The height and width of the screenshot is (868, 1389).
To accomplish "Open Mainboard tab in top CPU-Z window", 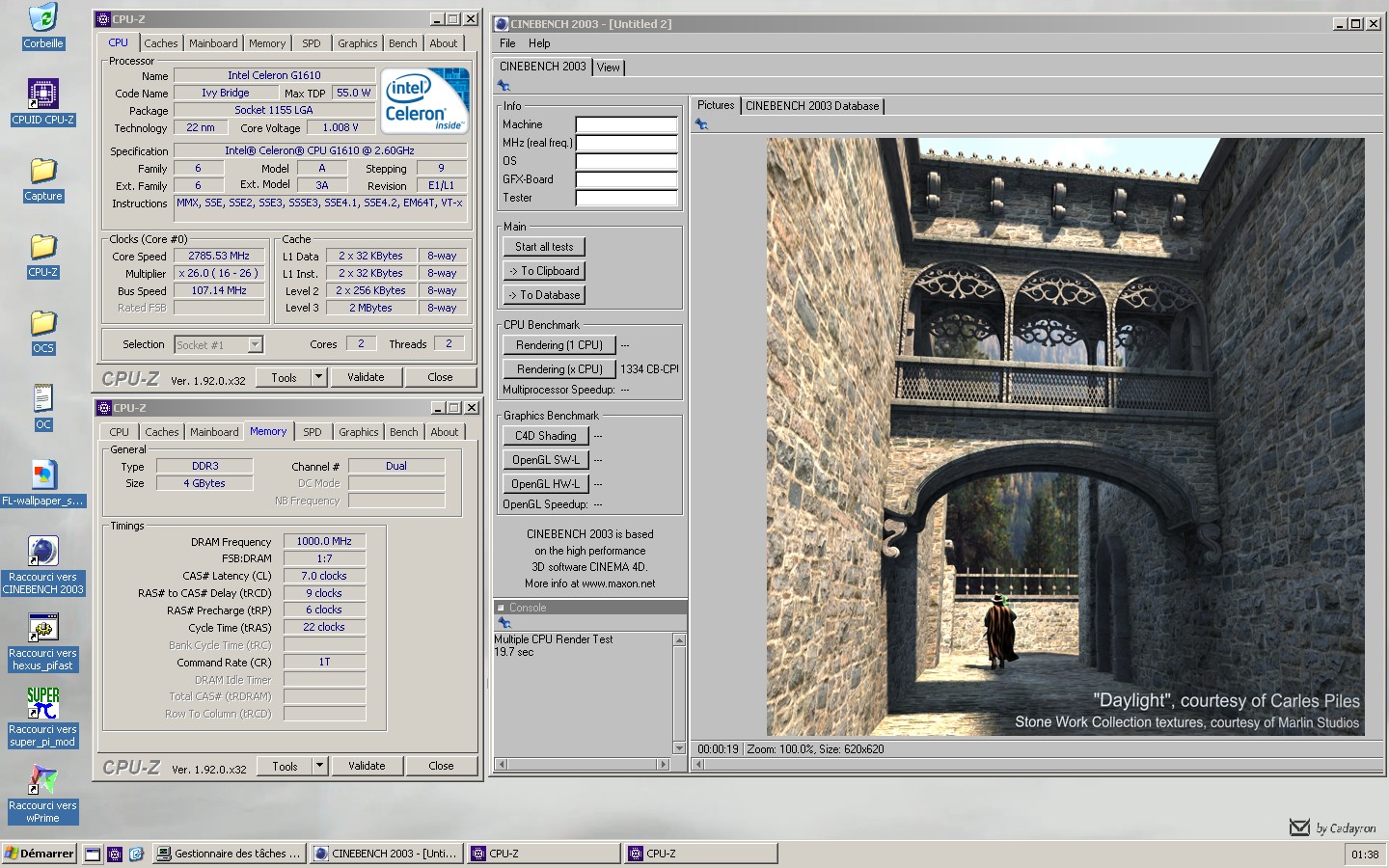I will coord(213,43).
